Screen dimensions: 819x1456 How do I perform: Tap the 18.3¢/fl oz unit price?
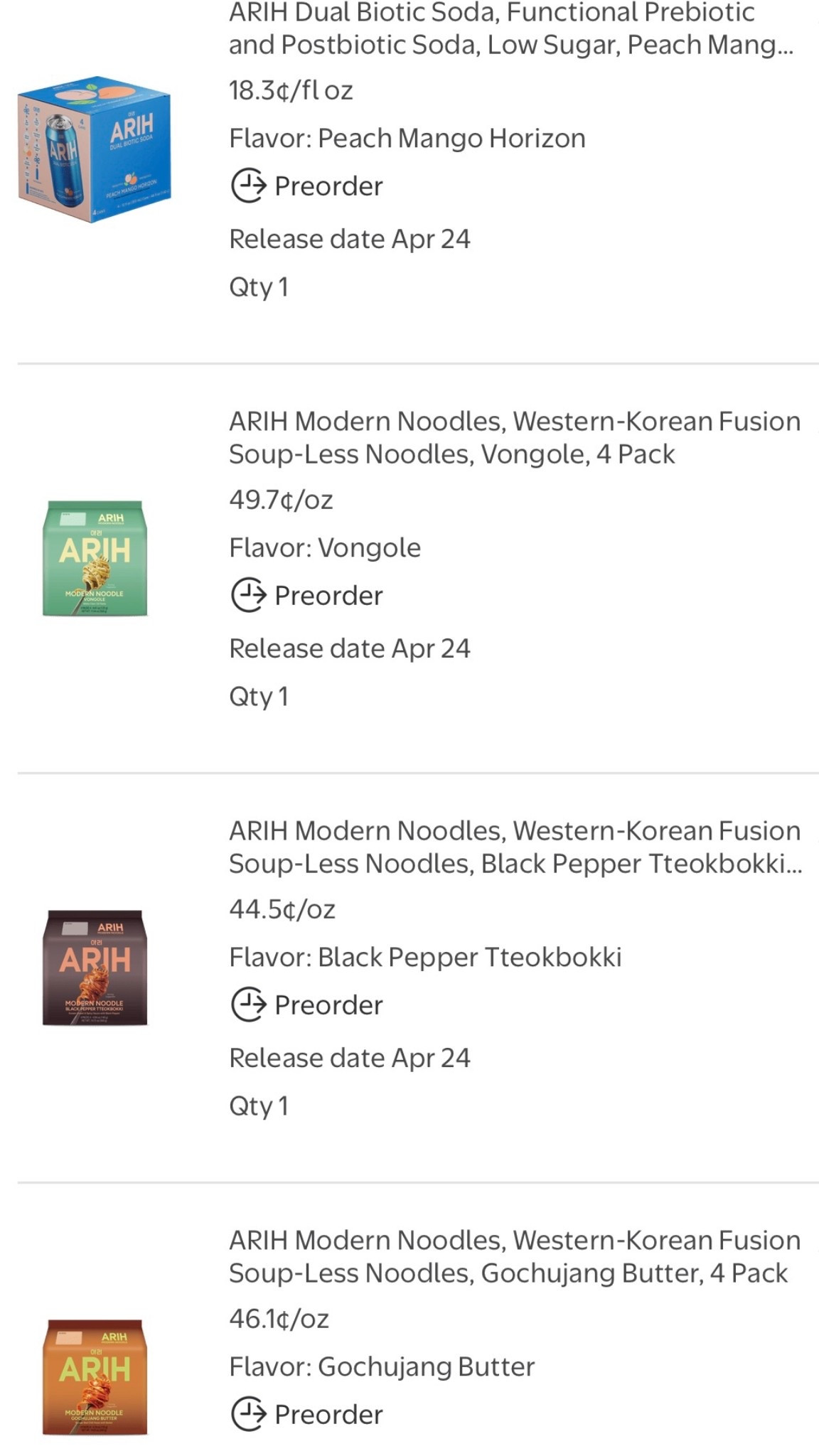[x=291, y=91]
